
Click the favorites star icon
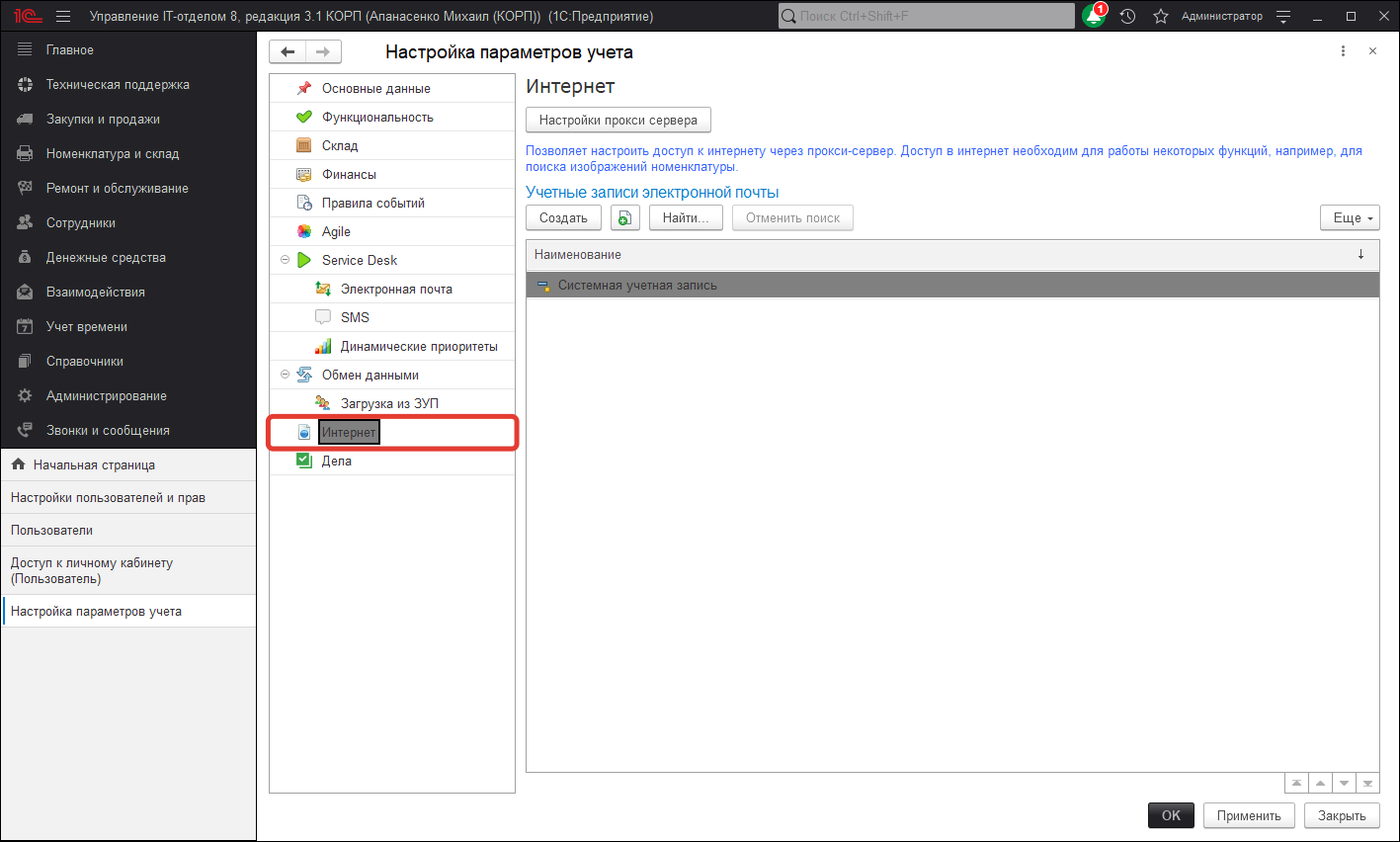1161,16
